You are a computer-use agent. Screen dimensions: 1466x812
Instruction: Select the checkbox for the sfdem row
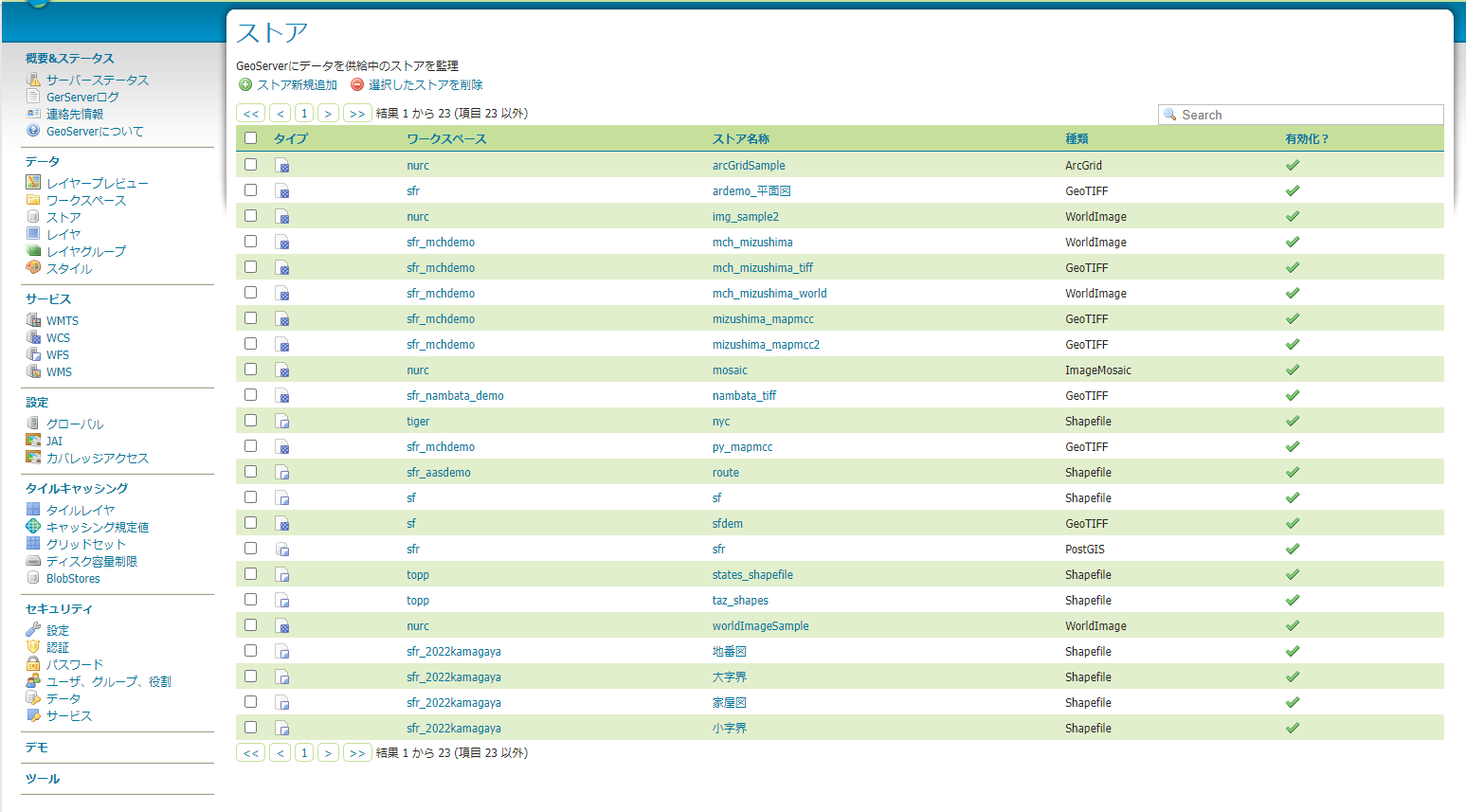[x=251, y=523]
